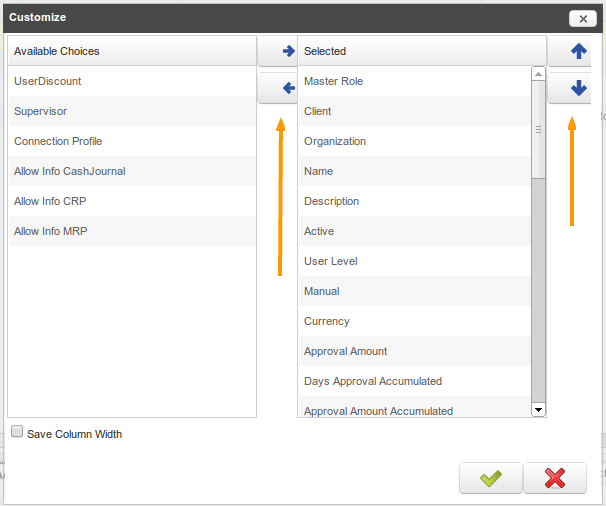Cancel with the red X button

coord(554,478)
